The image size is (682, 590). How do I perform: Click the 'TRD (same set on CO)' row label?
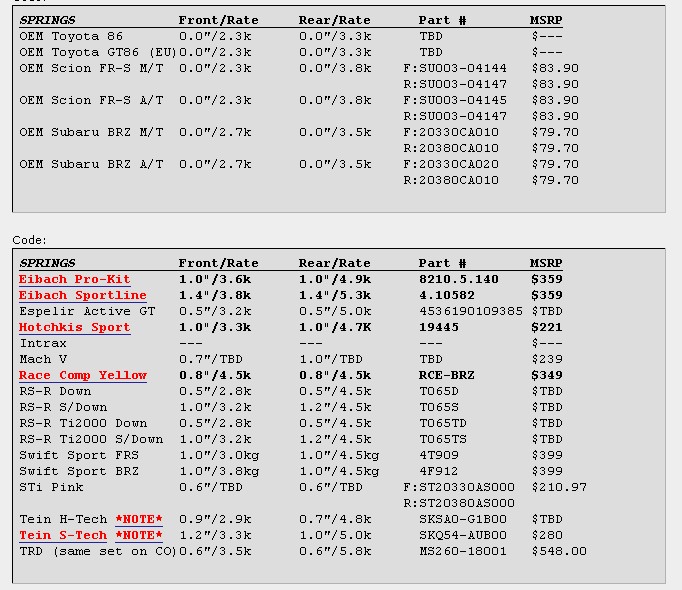pyautogui.click(x=97, y=552)
